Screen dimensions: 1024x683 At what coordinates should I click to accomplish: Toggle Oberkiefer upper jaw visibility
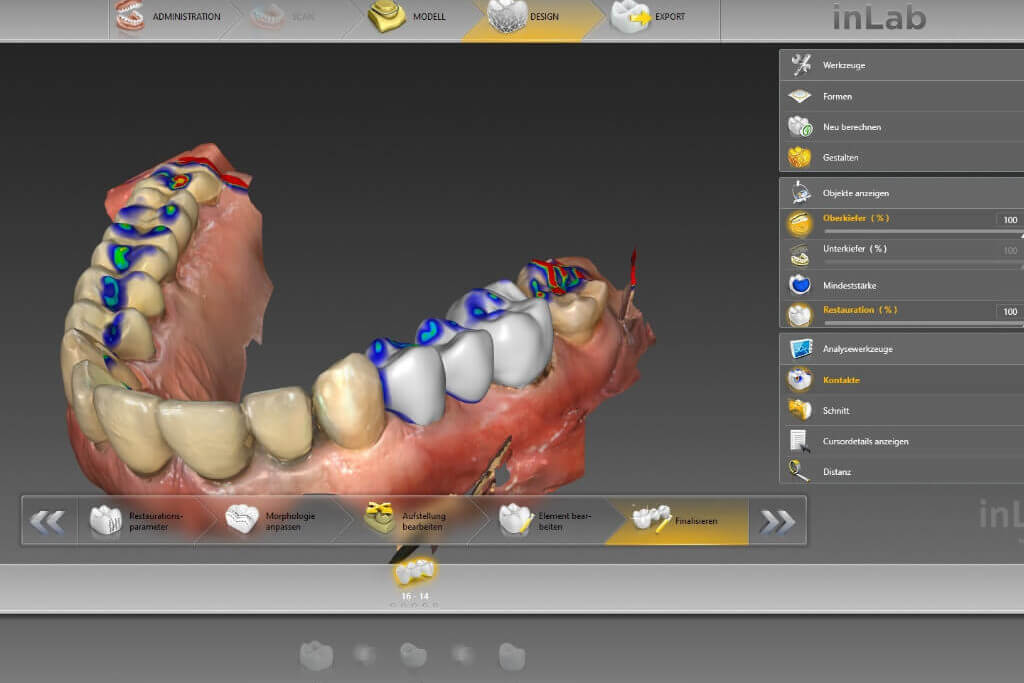800,221
